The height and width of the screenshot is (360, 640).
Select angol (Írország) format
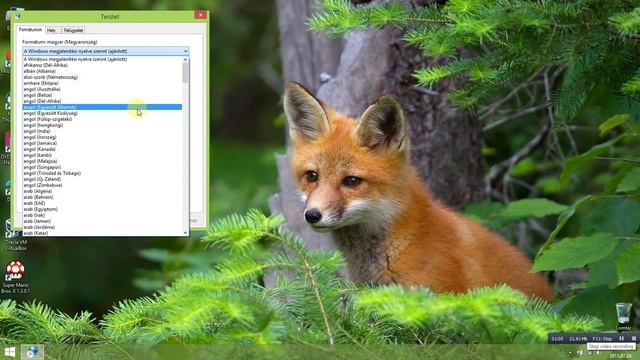(102, 137)
